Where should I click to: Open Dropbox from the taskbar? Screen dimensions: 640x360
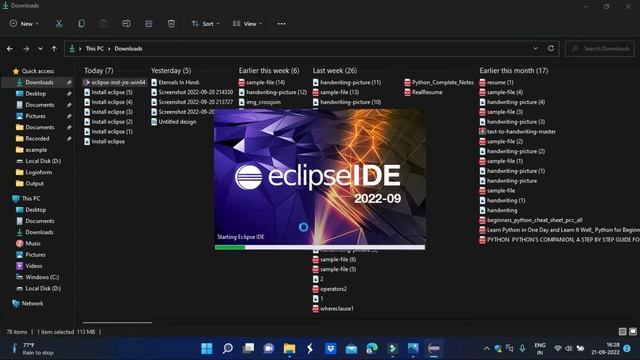pyautogui.click(x=331, y=348)
